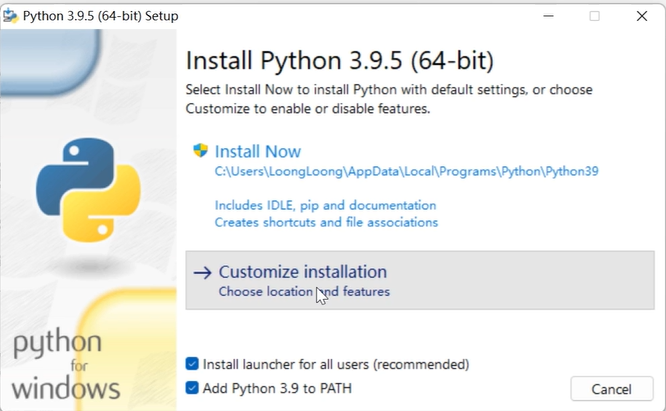
Task: Click 'Includes IDLE, pip and documentation' text
Action: click(x=325, y=206)
